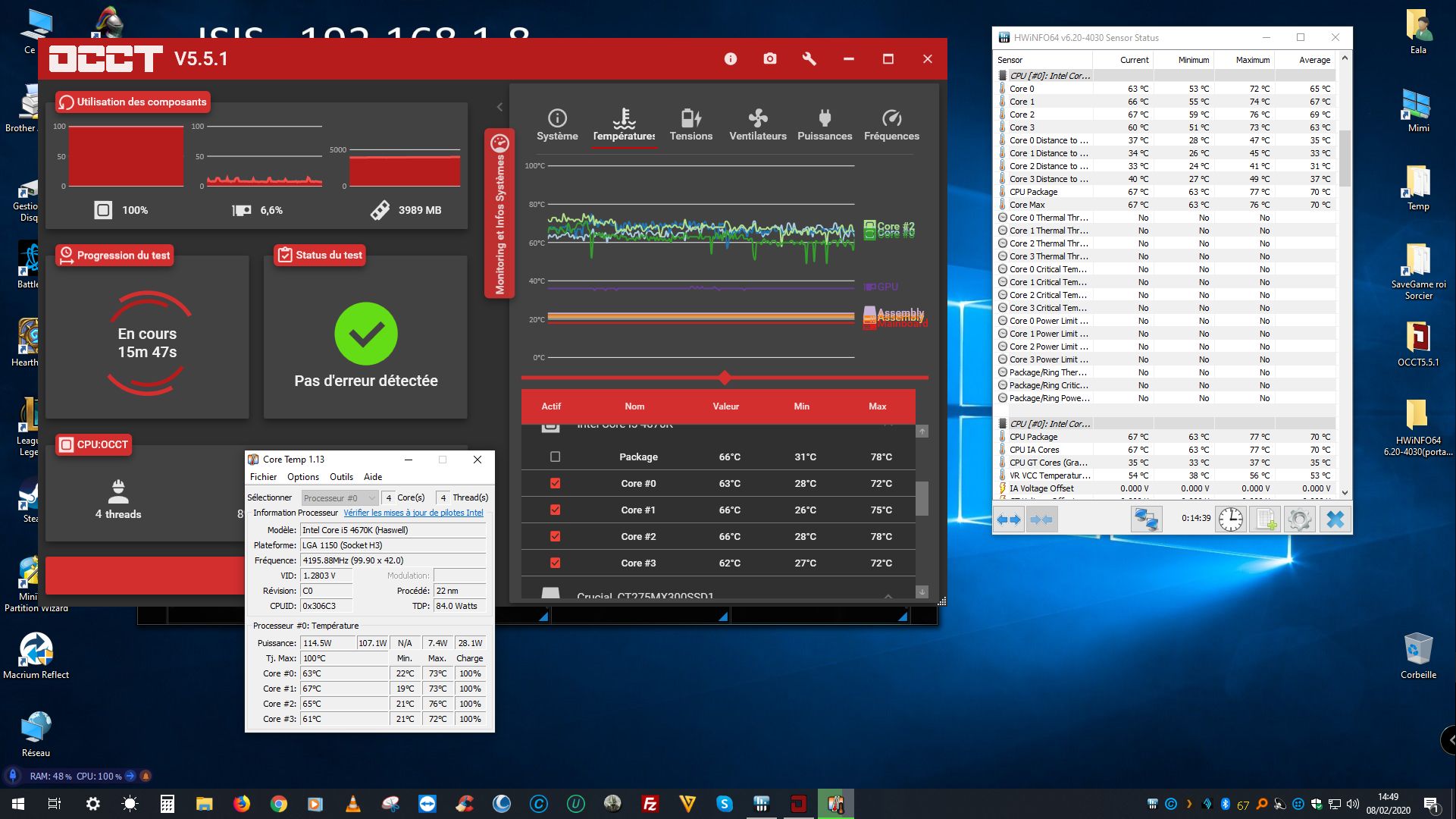1456x819 pixels.
Task: Uncheck the Core #2 sensor checkbox
Action: click(x=555, y=536)
